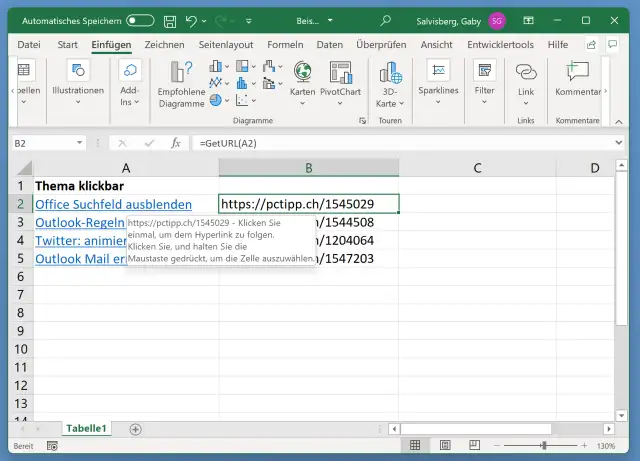Viewport: 640px width, 461px height.
Task: Insert a Kommentar from the ribbon
Action: (x=577, y=78)
